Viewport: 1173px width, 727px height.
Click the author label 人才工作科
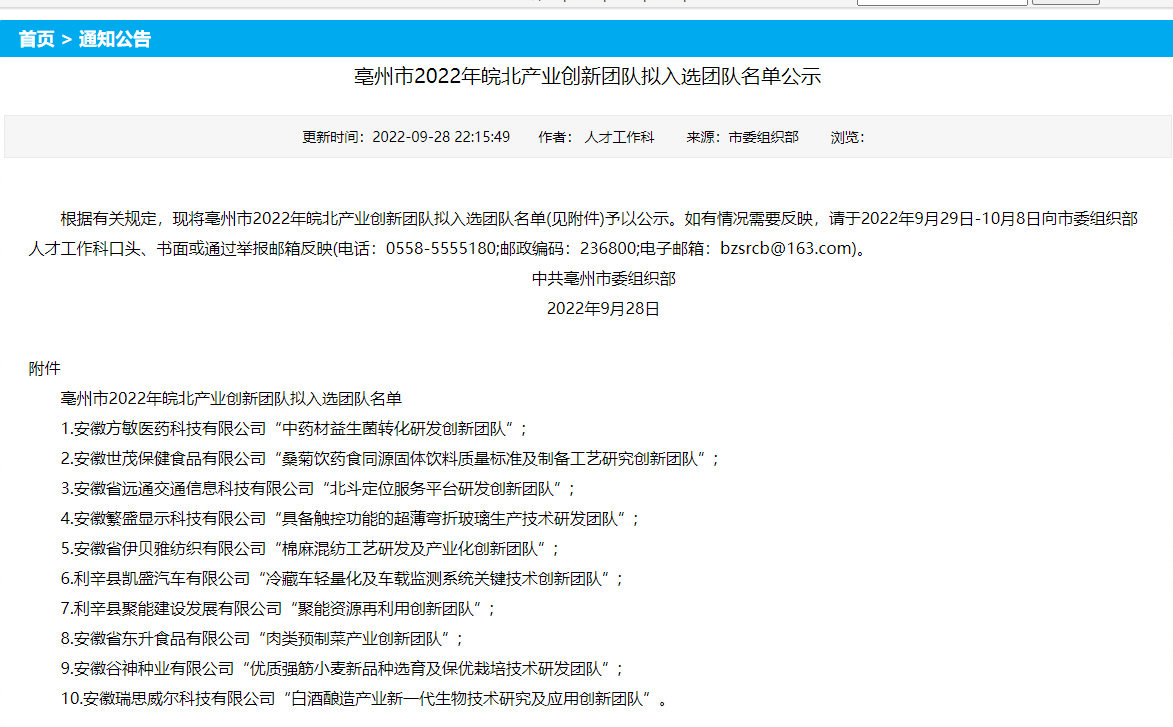[x=619, y=137]
